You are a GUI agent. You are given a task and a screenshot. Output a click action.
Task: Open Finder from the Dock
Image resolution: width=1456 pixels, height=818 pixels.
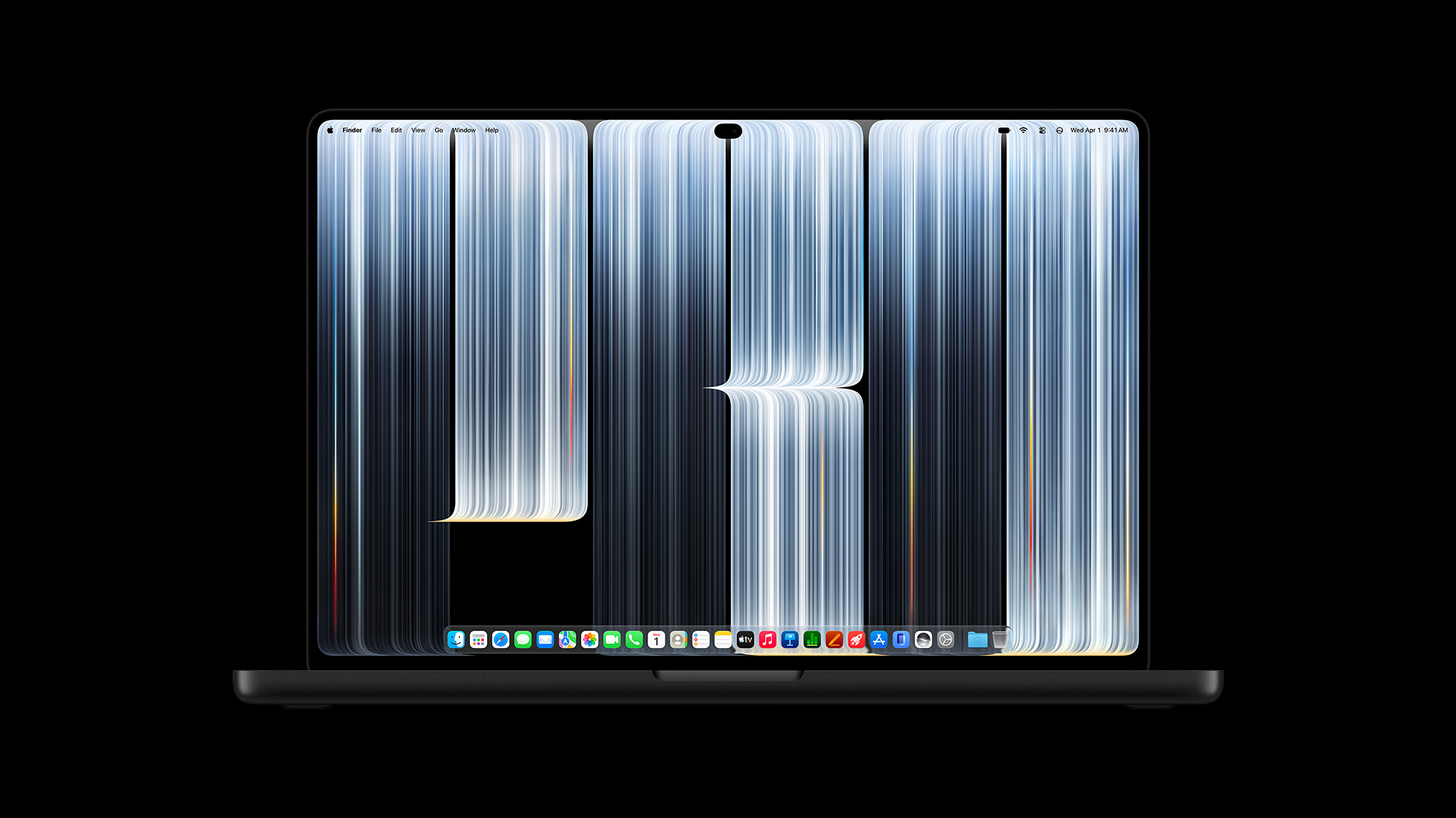[x=456, y=640]
